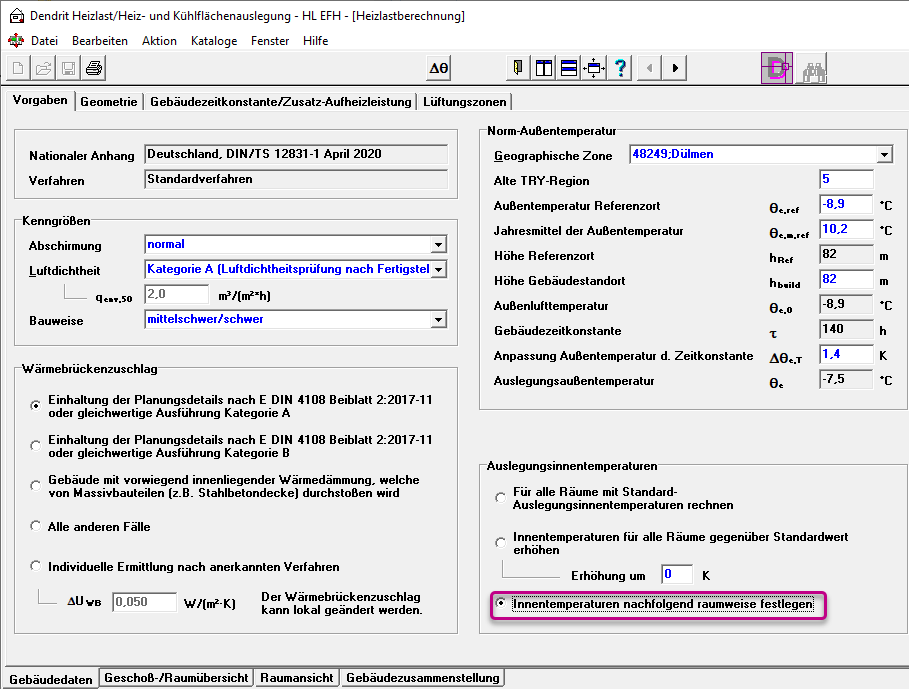Image resolution: width=909 pixels, height=689 pixels.
Task: Switch to Gebäudezeitkonstante/Zusatz-Aufheizleistung tab
Action: (x=281, y=101)
